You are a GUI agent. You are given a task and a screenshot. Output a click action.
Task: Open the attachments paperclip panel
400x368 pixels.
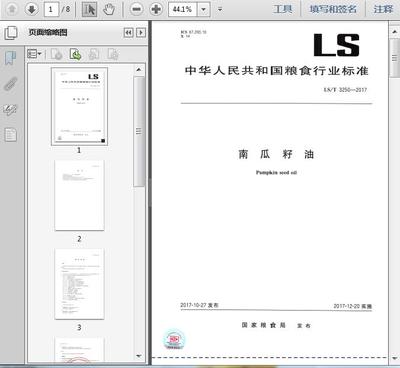pyautogui.click(x=10, y=84)
